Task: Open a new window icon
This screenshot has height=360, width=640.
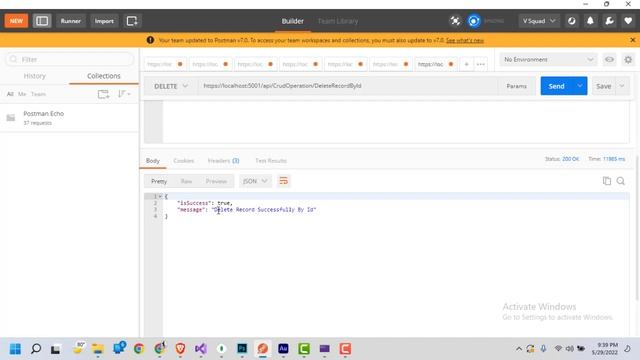Action: coord(132,21)
